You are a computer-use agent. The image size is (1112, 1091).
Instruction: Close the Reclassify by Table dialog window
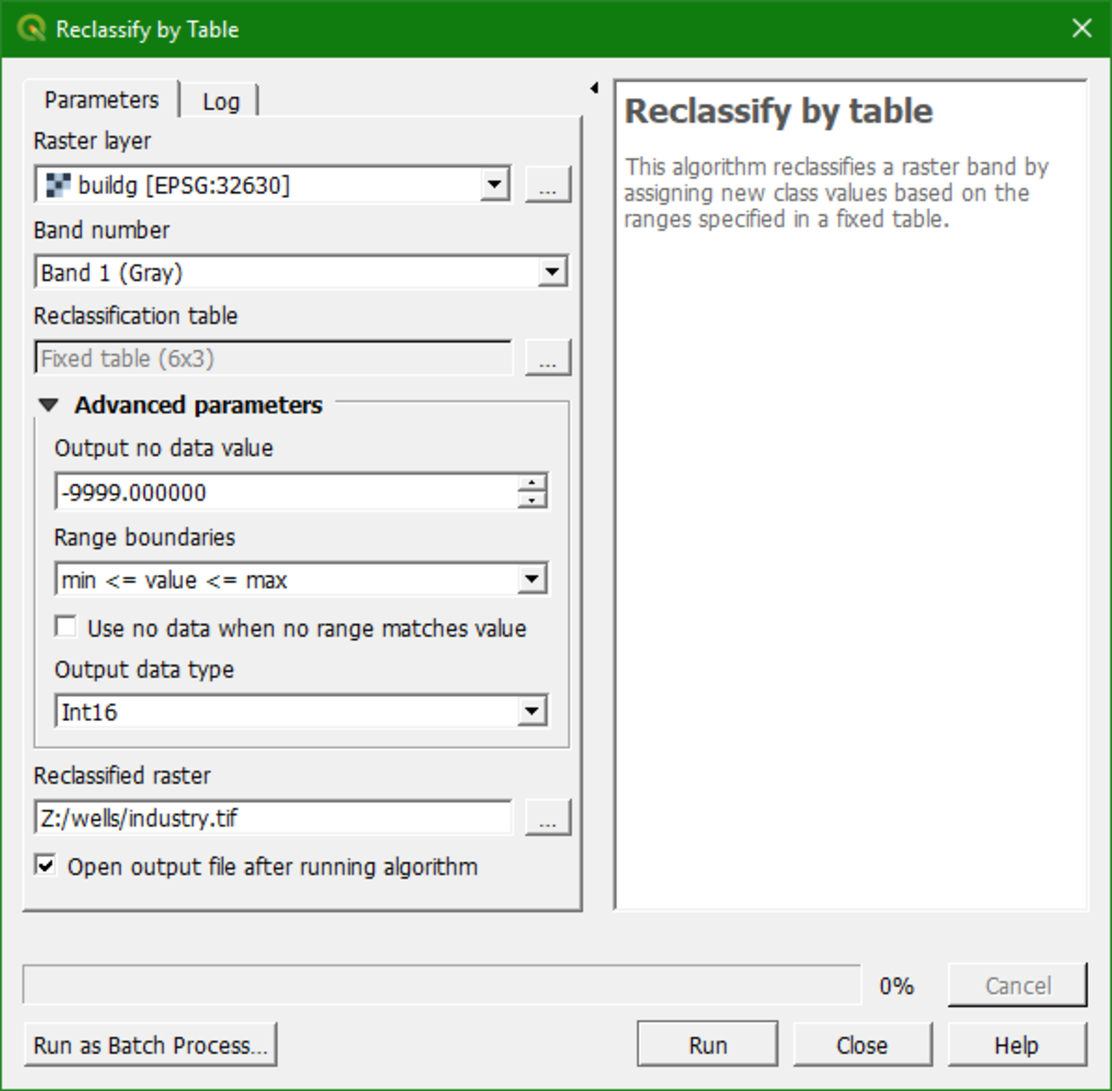pyautogui.click(x=1081, y=29)
